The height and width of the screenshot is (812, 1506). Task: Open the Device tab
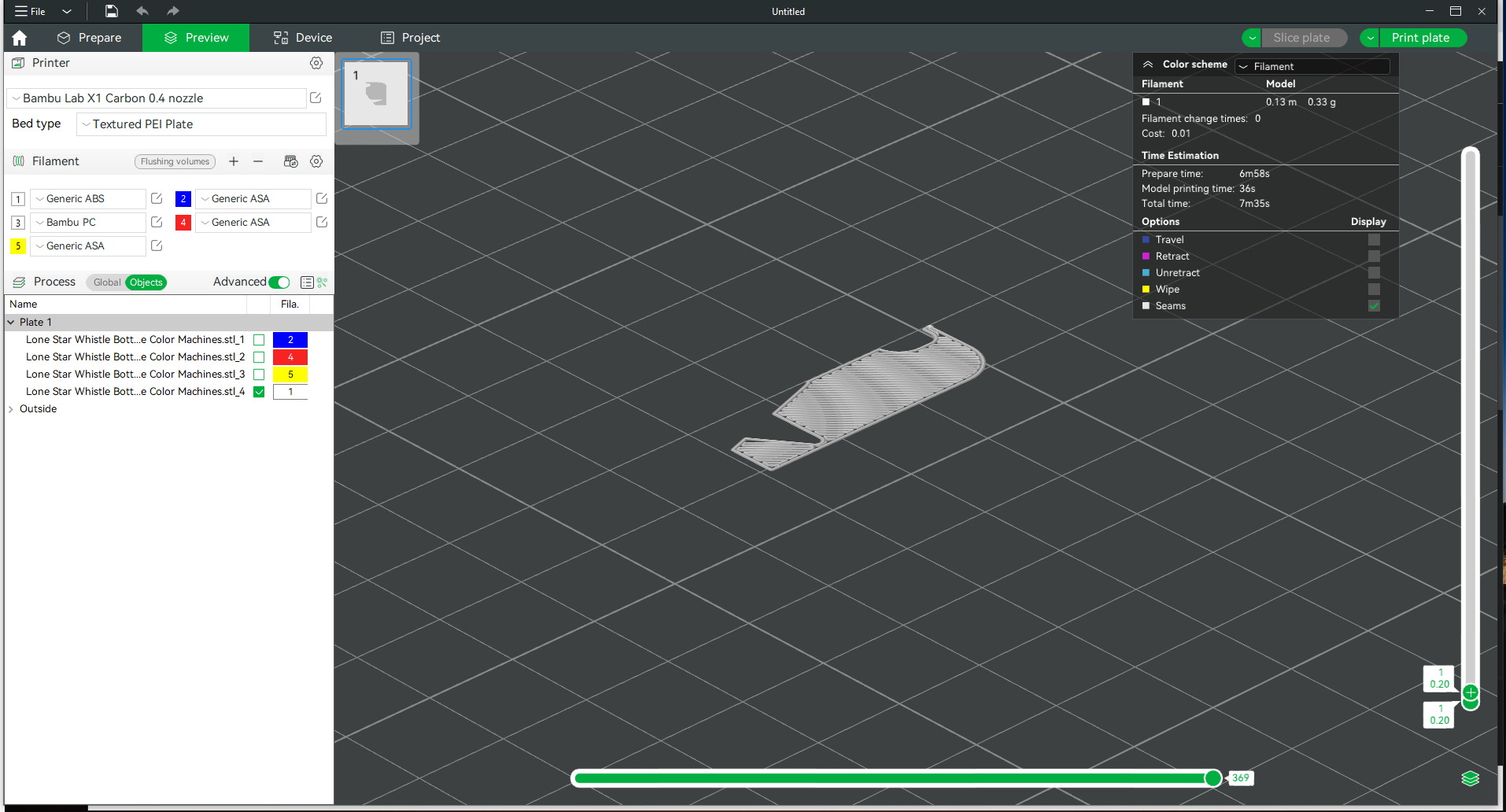coord(303,38)
